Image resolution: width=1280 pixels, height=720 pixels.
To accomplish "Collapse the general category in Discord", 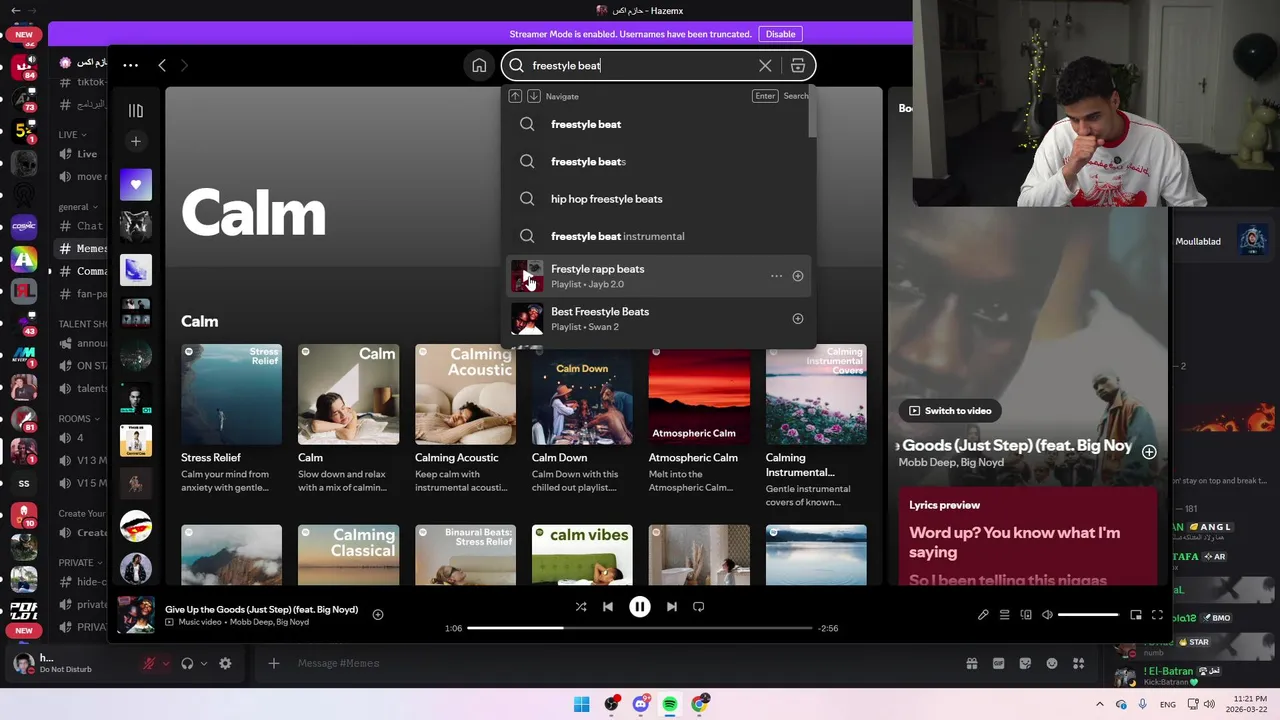I will 79,207.
